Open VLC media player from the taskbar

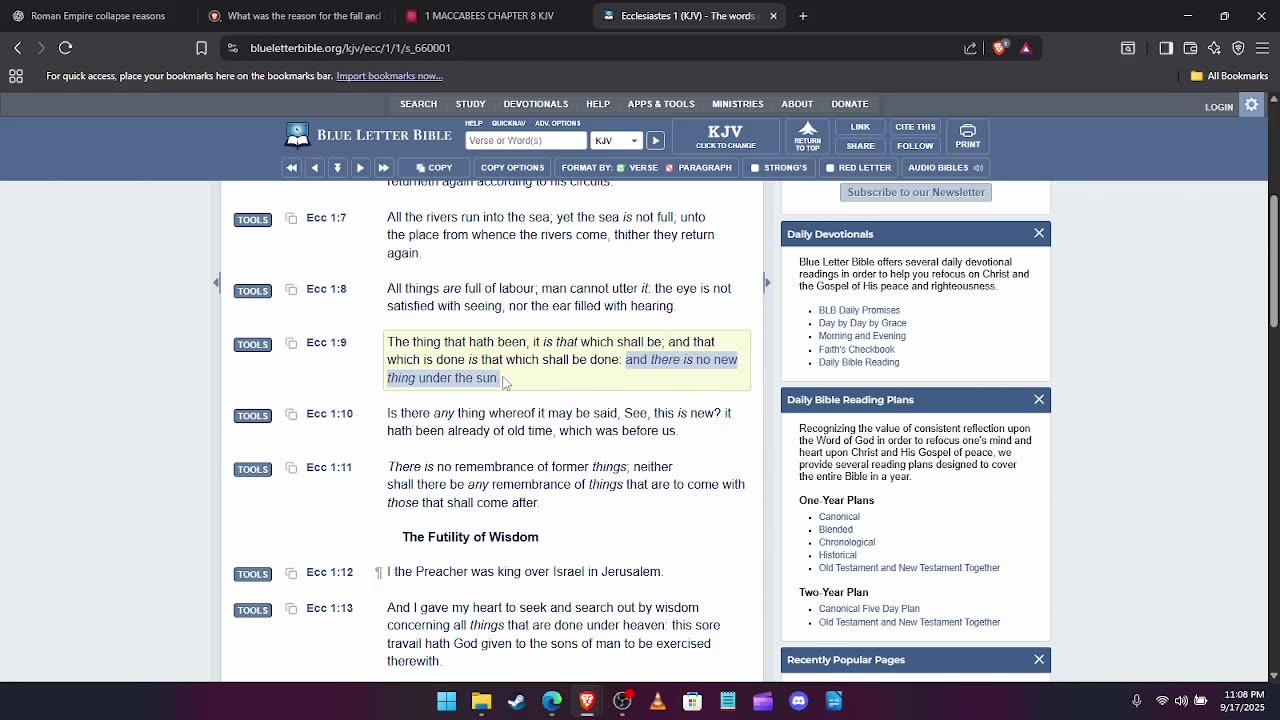coord(657,701)
